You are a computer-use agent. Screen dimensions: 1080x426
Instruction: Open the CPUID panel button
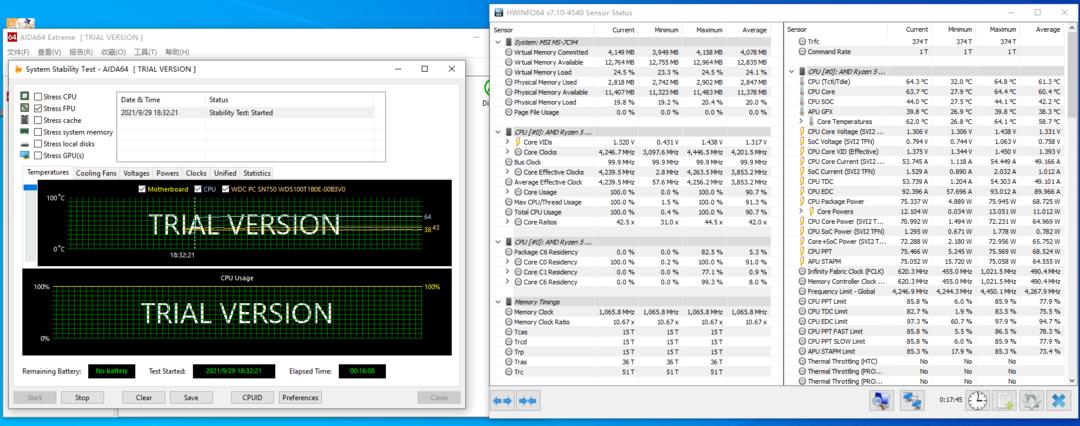coord(253,398)
